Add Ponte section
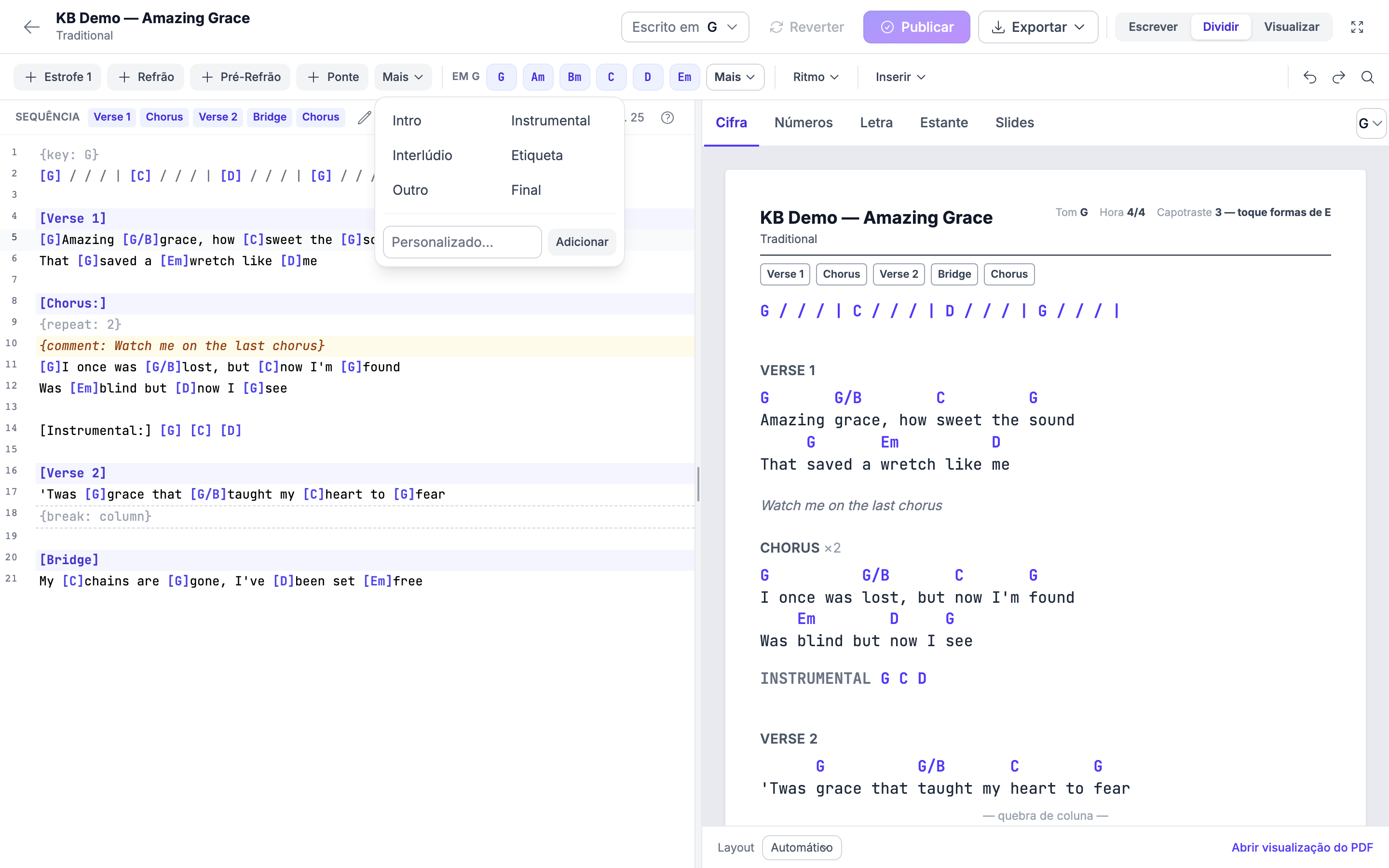1389x868 pixels. pyautogui.click(x=332, y=77)
